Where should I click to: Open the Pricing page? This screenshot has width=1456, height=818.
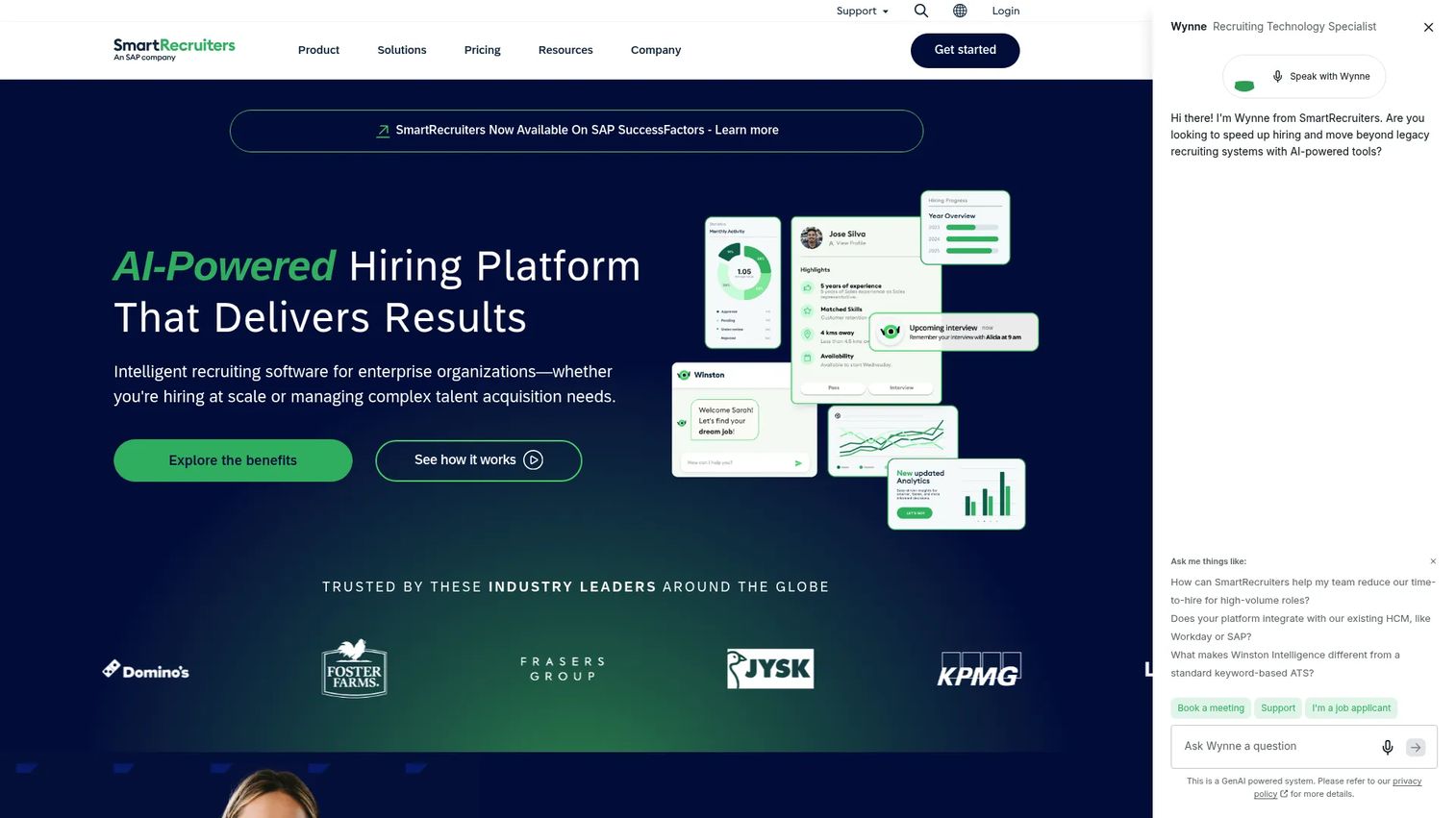click(x=482, y=50)
